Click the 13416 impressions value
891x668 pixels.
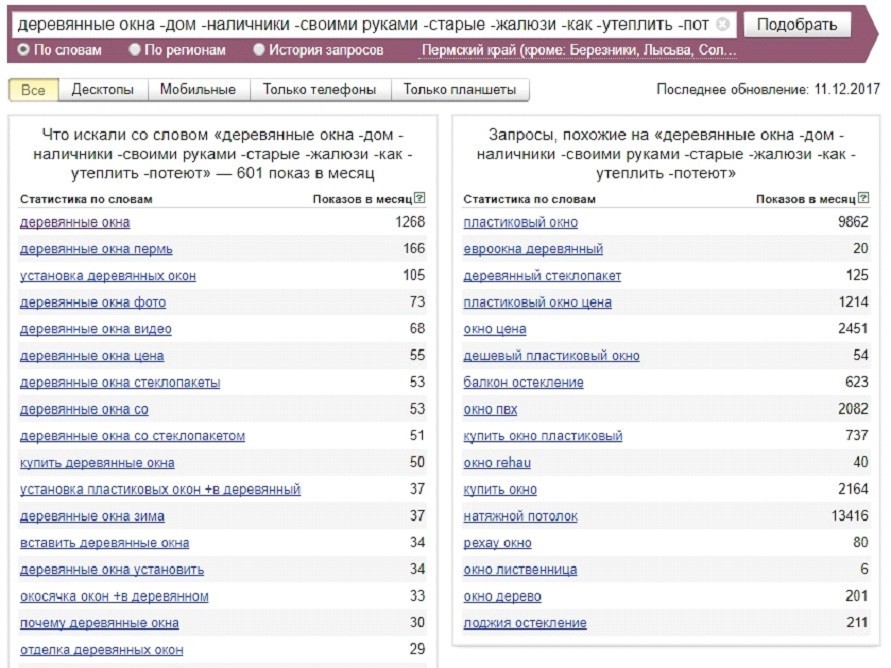[x=850, y=515]
